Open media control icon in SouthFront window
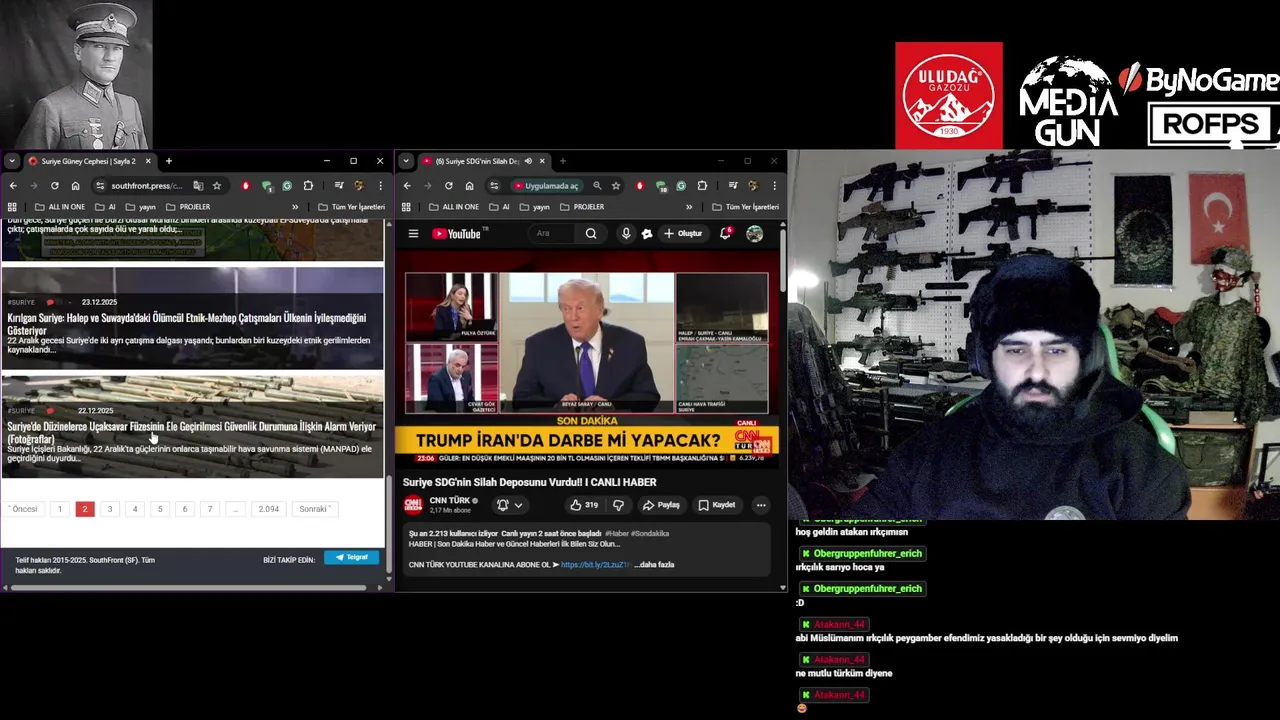 point(339,186)
